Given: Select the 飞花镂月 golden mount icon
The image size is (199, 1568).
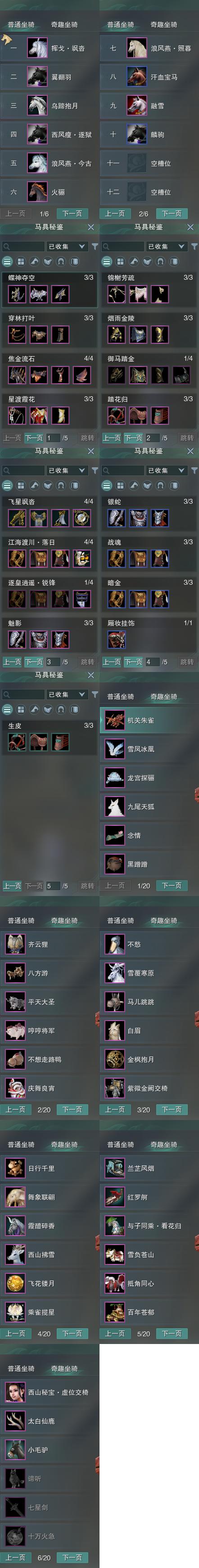Looking at the screenshot, I should 15,1283.
